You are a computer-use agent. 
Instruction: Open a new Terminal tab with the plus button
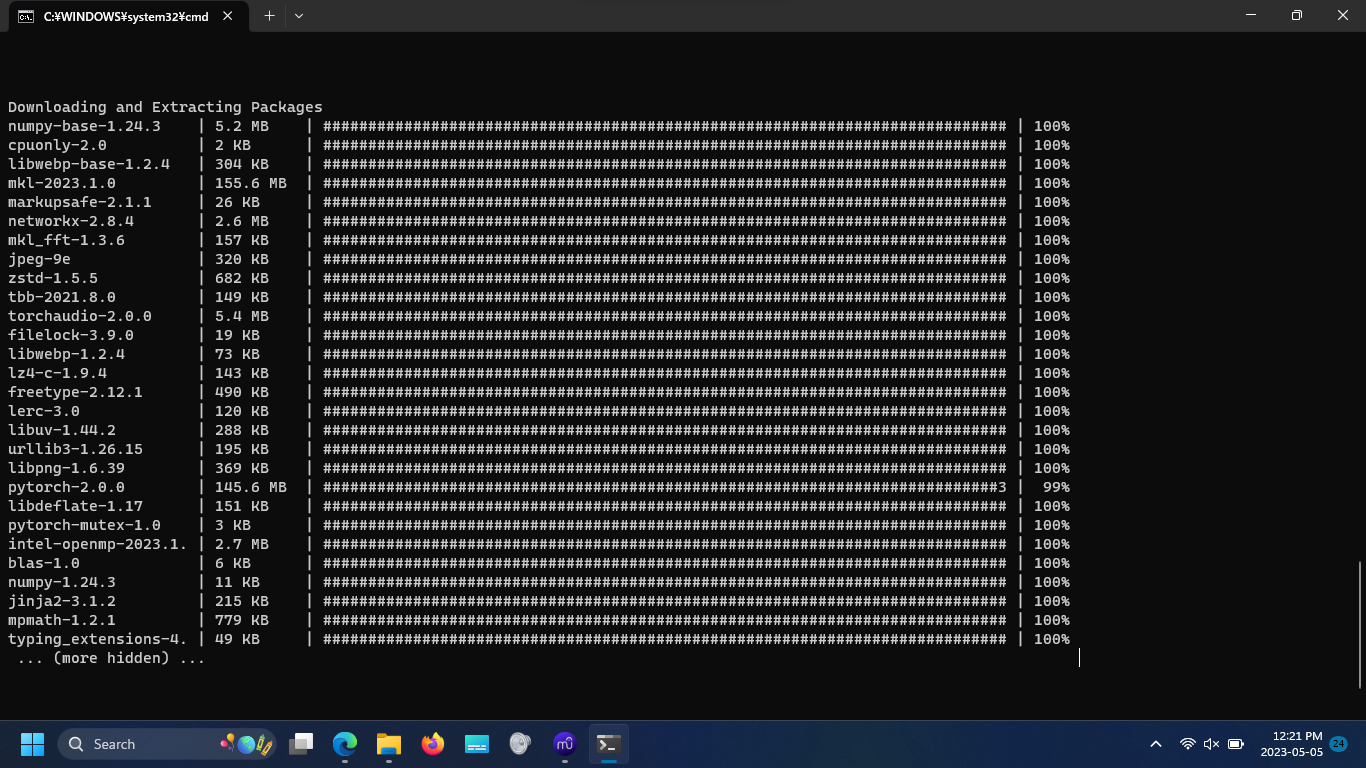click(270, 15)
